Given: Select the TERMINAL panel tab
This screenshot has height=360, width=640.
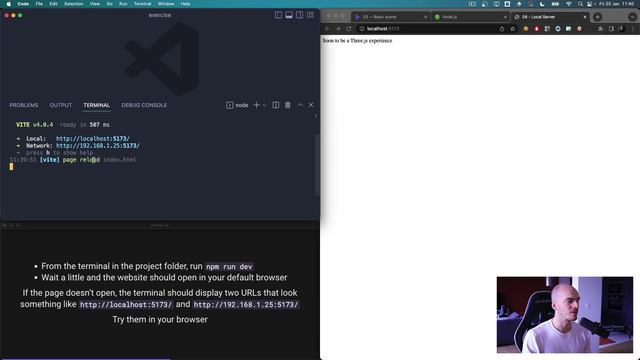Looking at the screenshot, I should 97,105.
